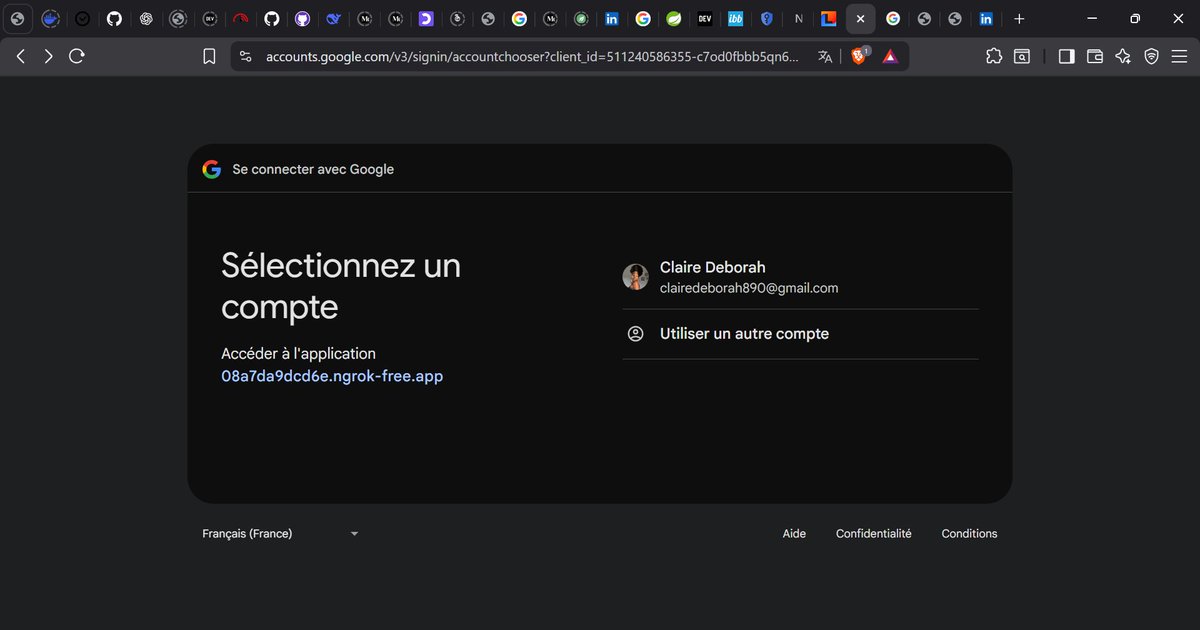
Task: Open the Brave Wallet icon
Action: 1095,57
